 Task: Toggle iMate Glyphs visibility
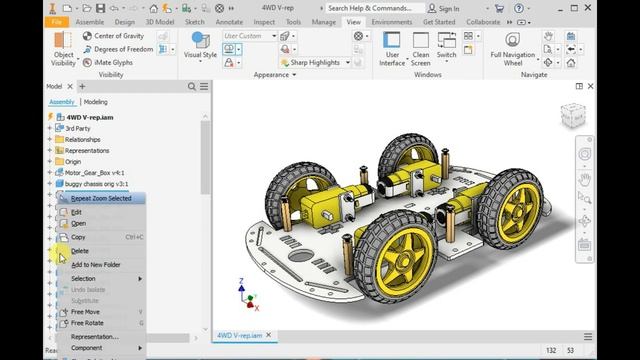click(108, 62)
